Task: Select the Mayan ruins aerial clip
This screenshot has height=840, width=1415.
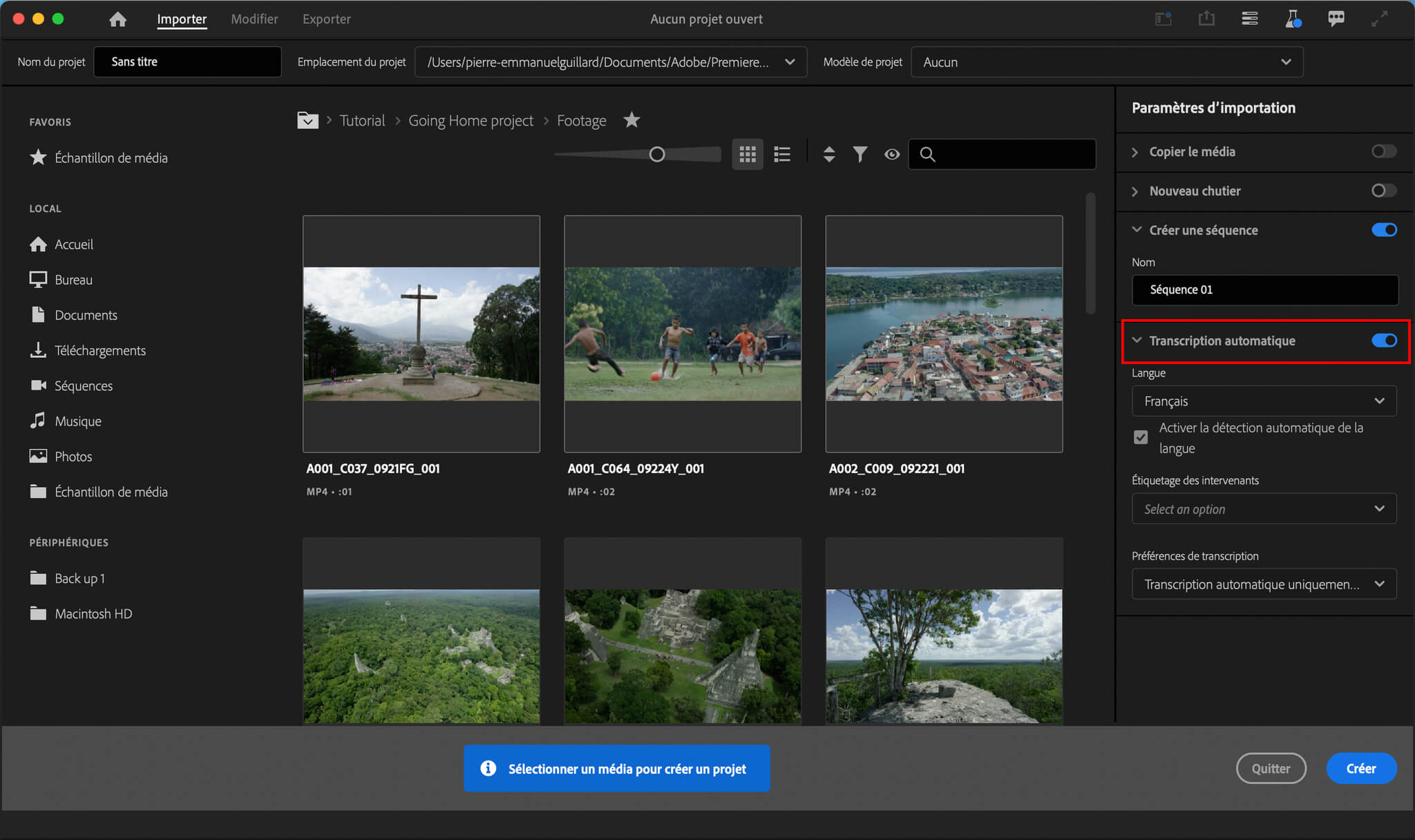Action: coord(683,631)
